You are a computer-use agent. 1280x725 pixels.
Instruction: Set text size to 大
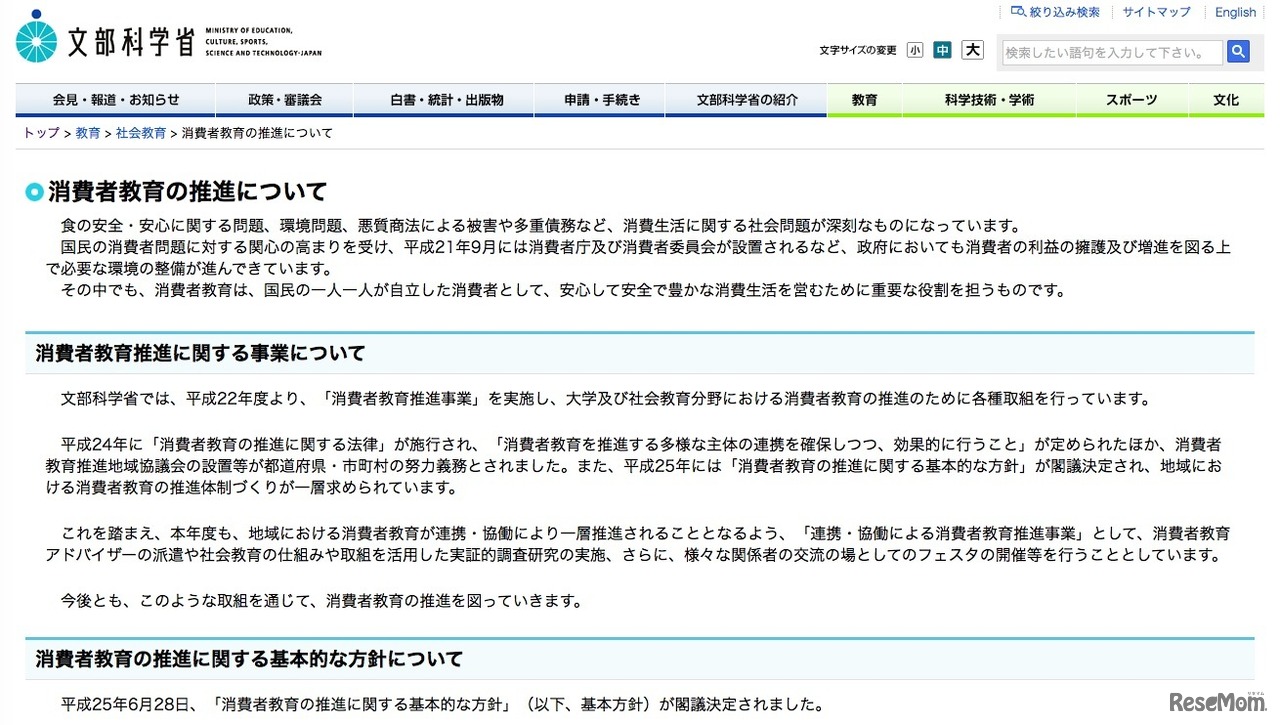coord(972,50)
